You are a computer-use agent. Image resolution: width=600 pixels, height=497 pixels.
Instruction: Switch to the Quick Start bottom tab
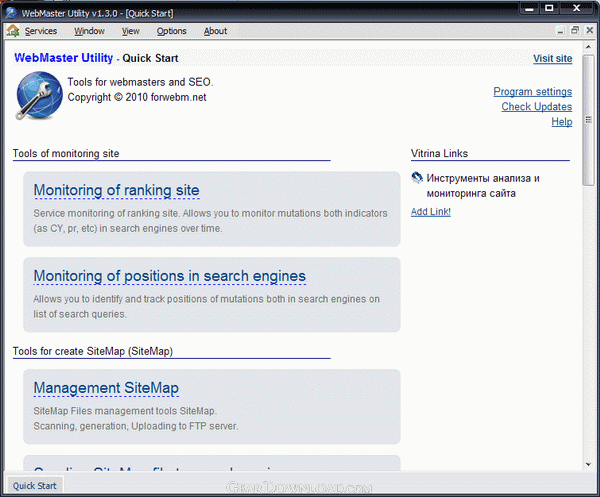click(34, 486)
